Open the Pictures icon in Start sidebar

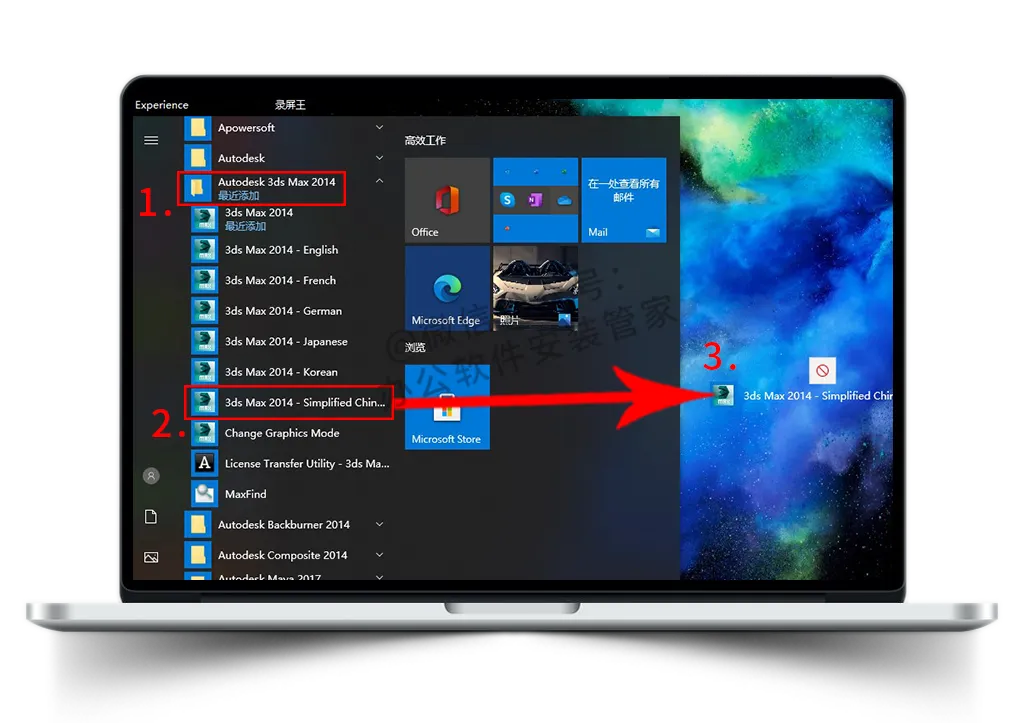(151, 557)
